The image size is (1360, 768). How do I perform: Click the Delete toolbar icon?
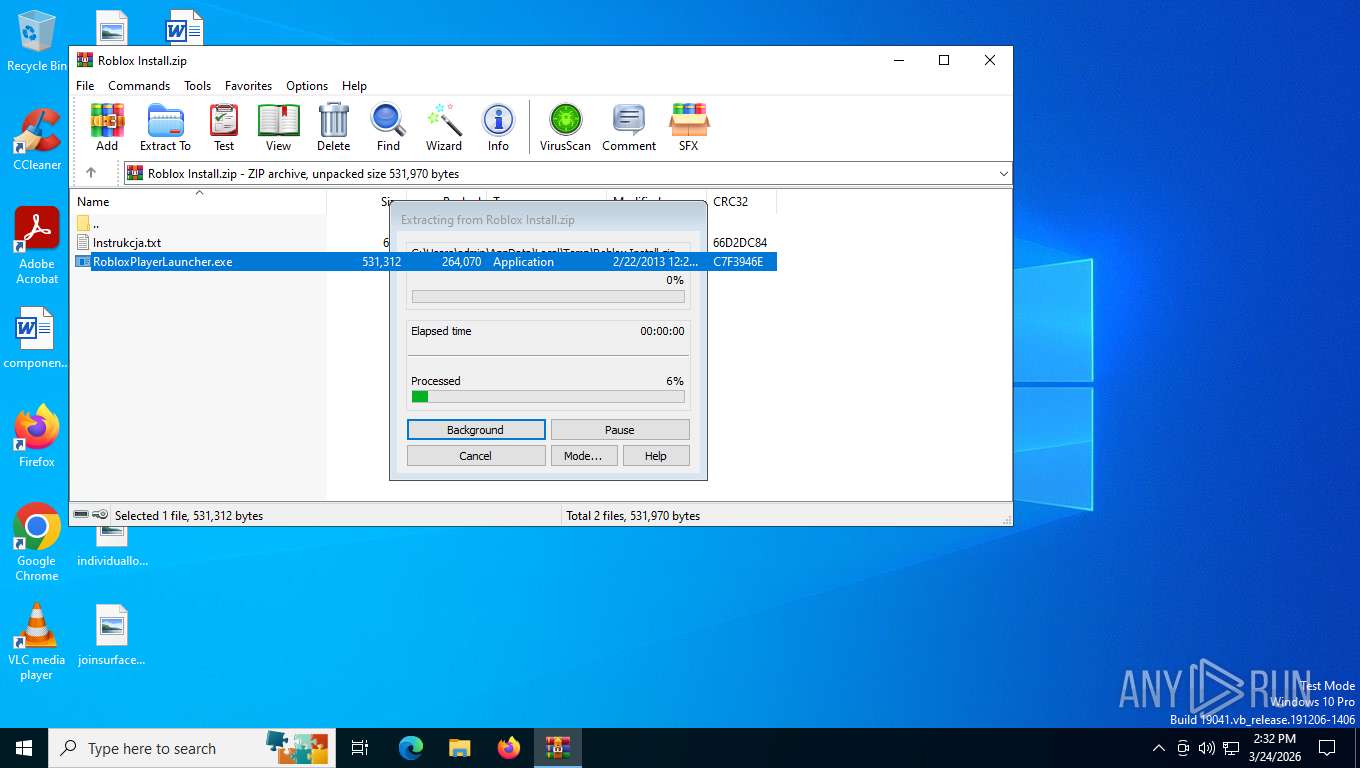333,127
